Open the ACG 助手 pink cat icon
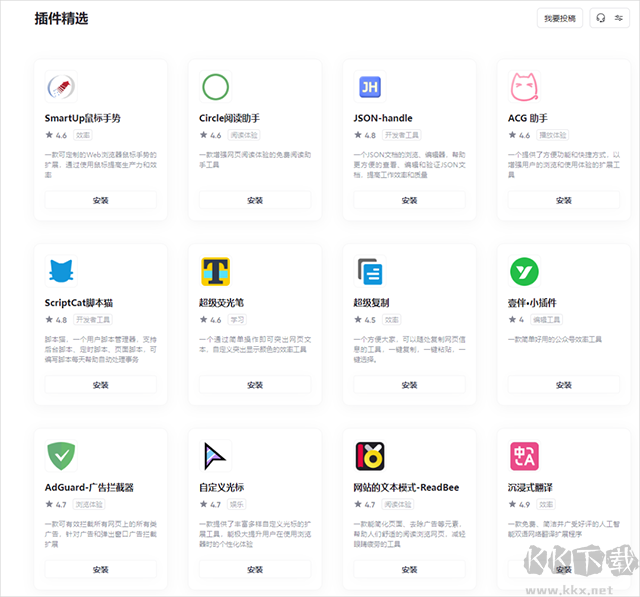This screenshot has width=640, height=597. [524, 87]
